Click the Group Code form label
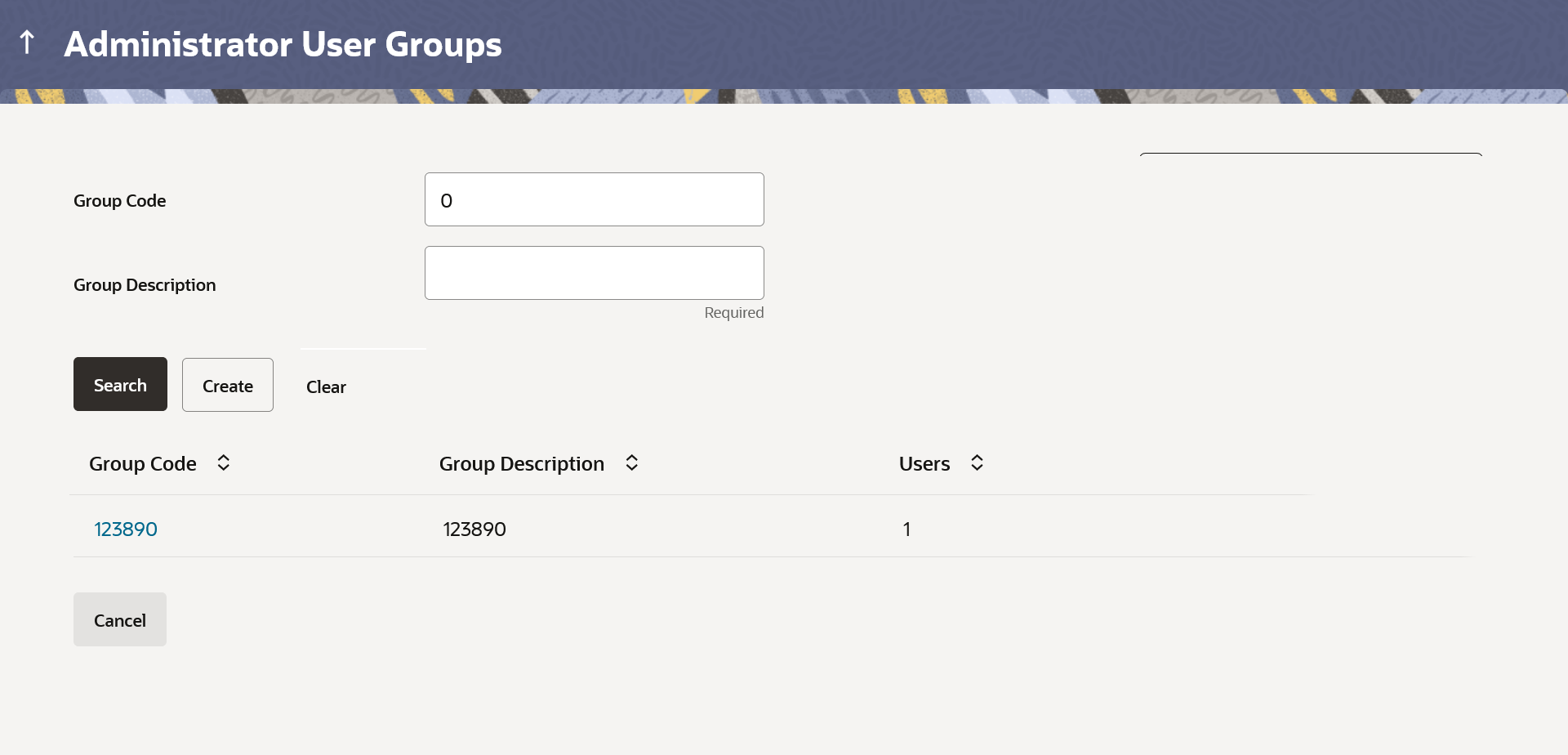The width and height of the screenshot is (1568, 755). (x=120, y=201)
